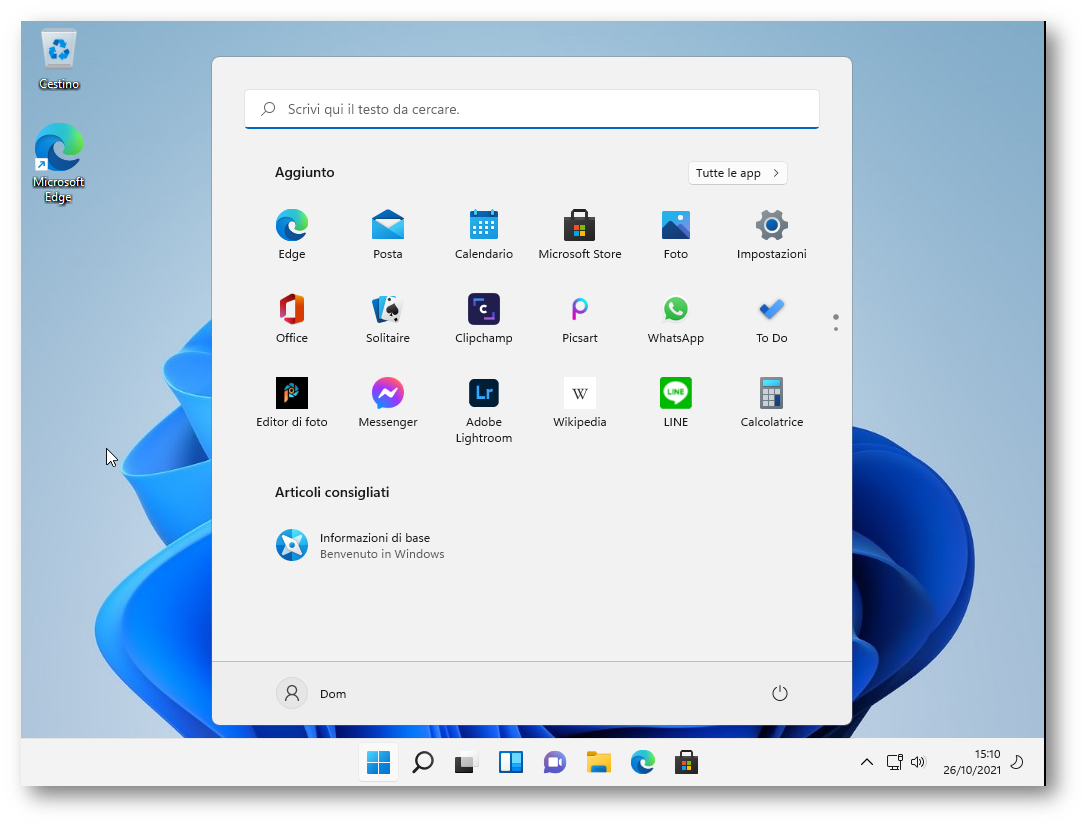Show hidden tray icons chevron
1088x828 pixels.
(867, 762)
